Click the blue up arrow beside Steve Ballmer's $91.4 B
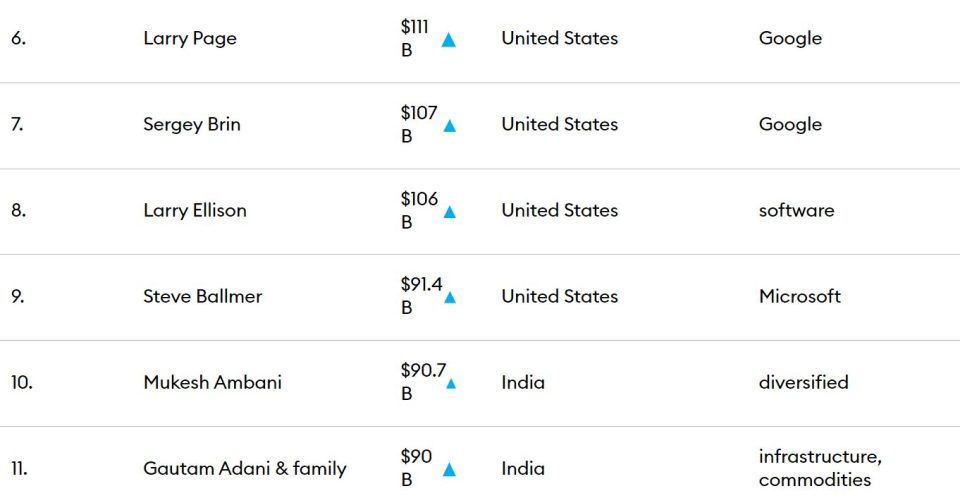This screenshot has height=503, width=960. click(x=450, y=298)
